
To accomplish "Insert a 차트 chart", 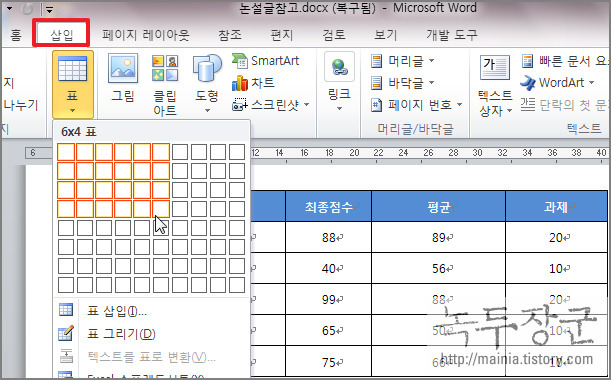I will point(253,83).
